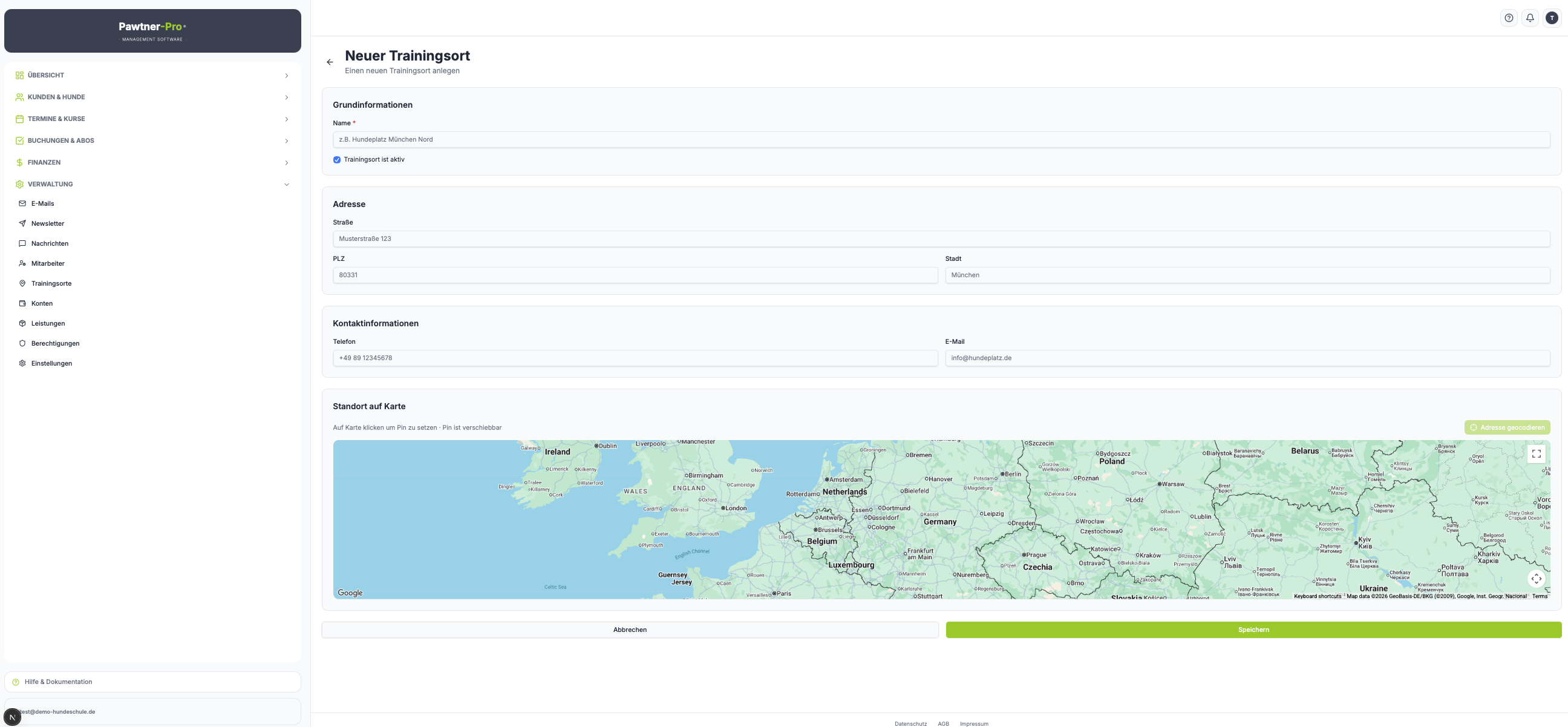The width and height of the screenshot is (1568, 727).
Task: Collapse the Verwaltung section chevron
Action: pyautogui.click(x=286, y=185)
